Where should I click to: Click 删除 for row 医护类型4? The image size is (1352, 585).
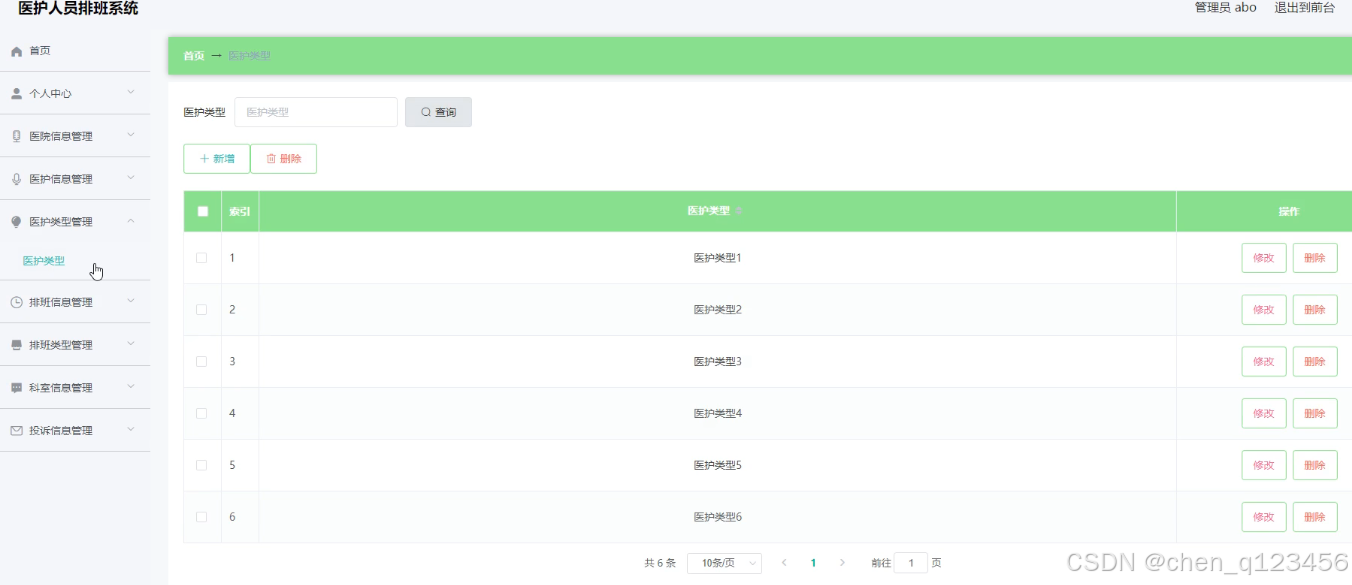pos(1315,413)
